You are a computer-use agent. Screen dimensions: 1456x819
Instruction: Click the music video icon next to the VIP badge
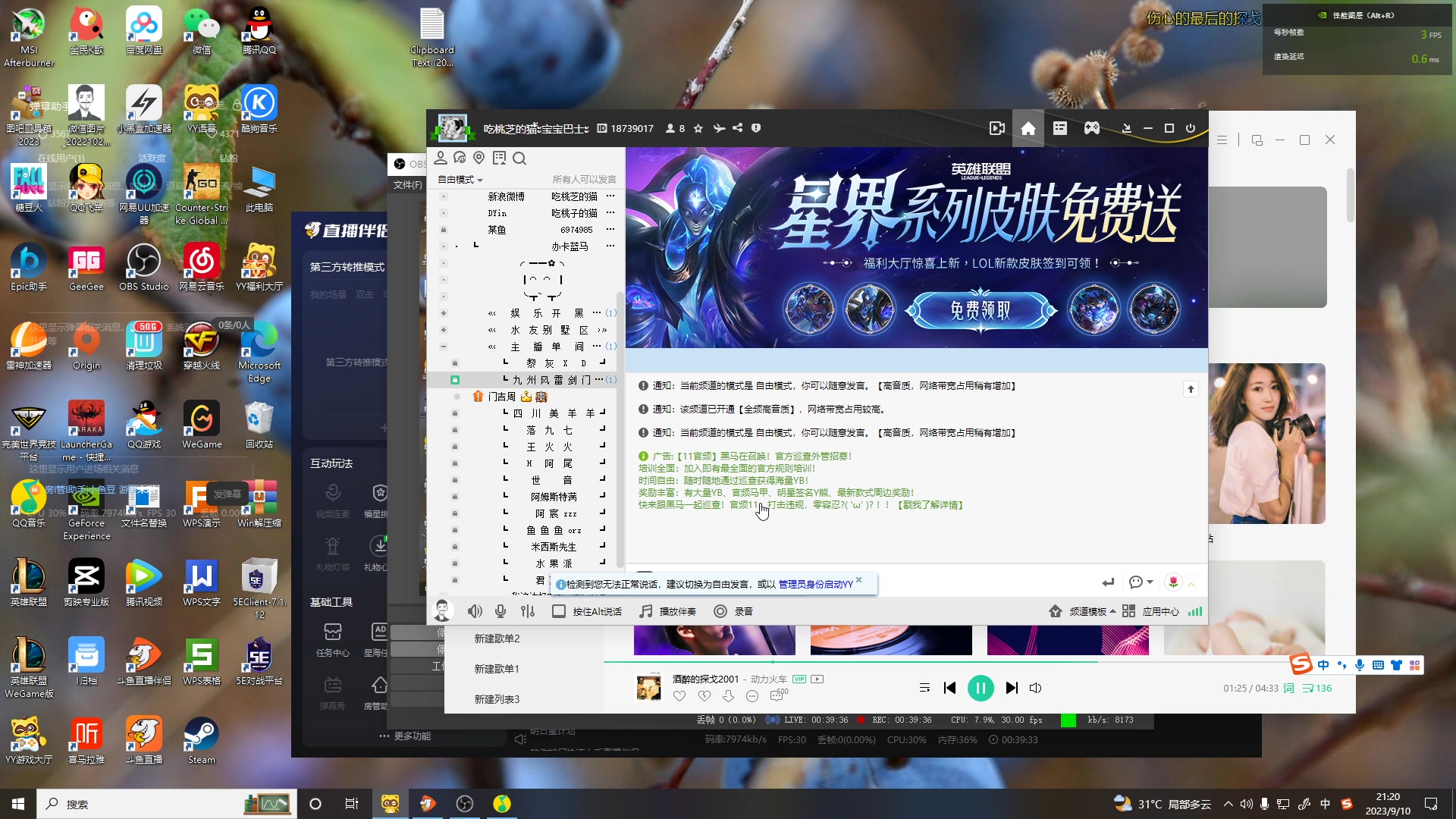(x=817, y=679)
